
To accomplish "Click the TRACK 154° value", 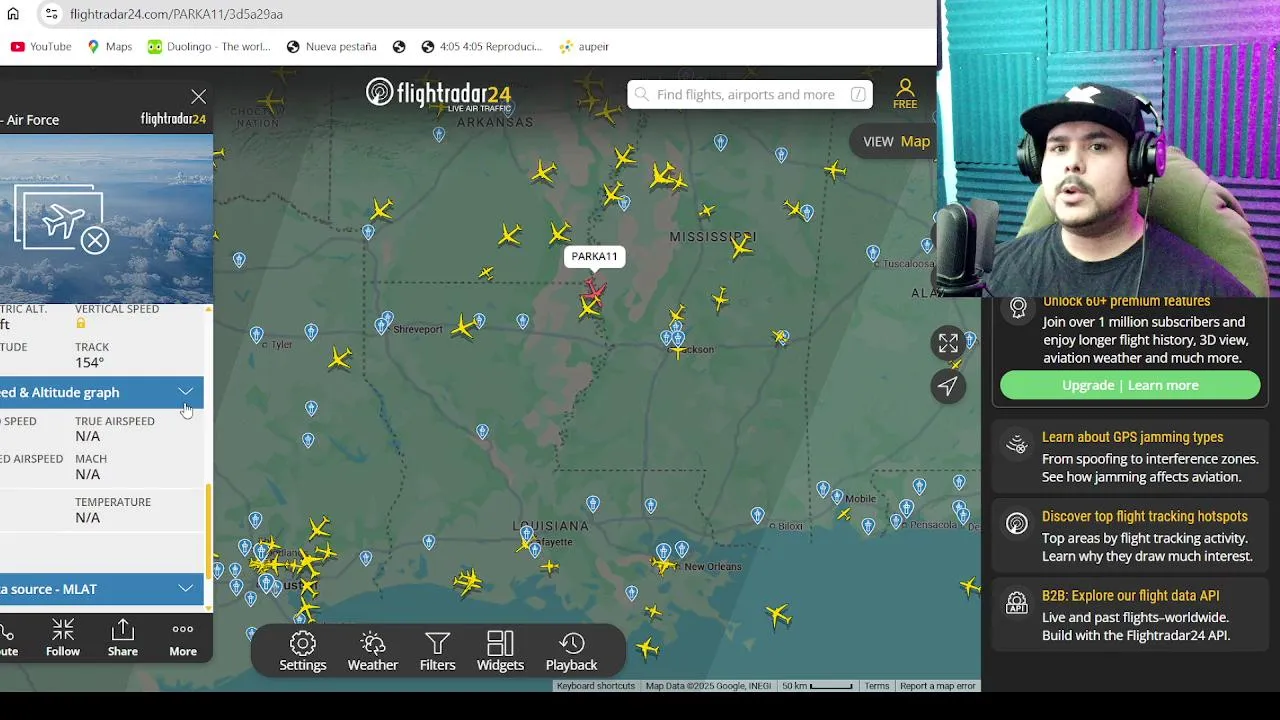I will point(90,363).
